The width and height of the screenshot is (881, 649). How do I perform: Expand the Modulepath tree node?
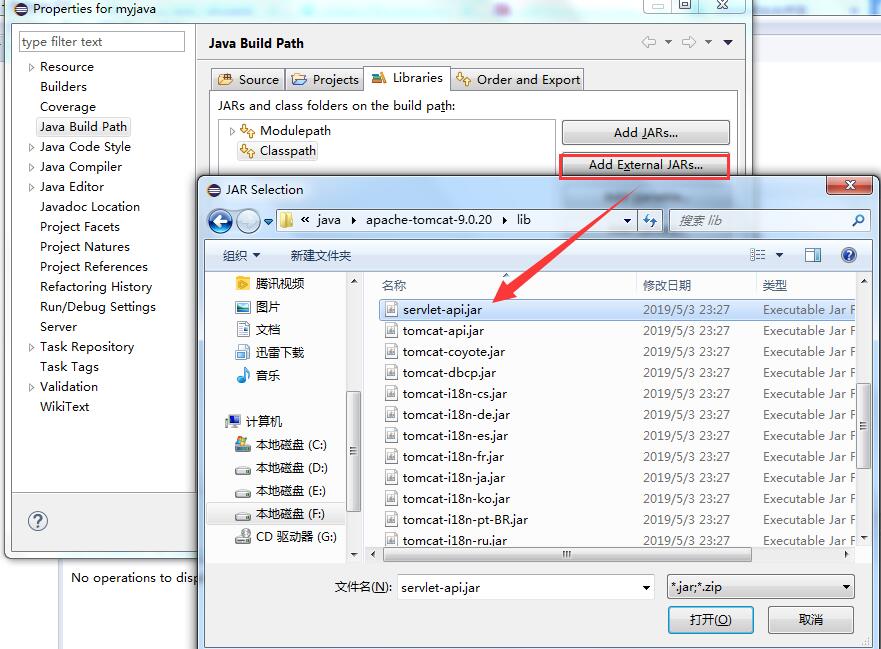233,131
